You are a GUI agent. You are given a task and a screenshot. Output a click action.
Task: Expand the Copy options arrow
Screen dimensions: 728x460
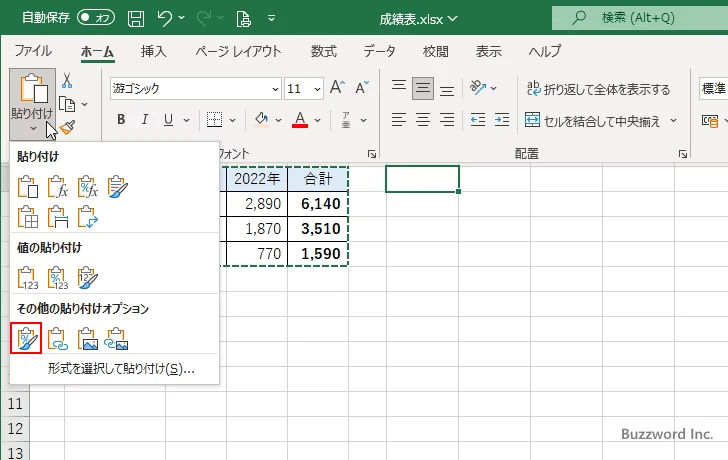[x=84, y=104]
